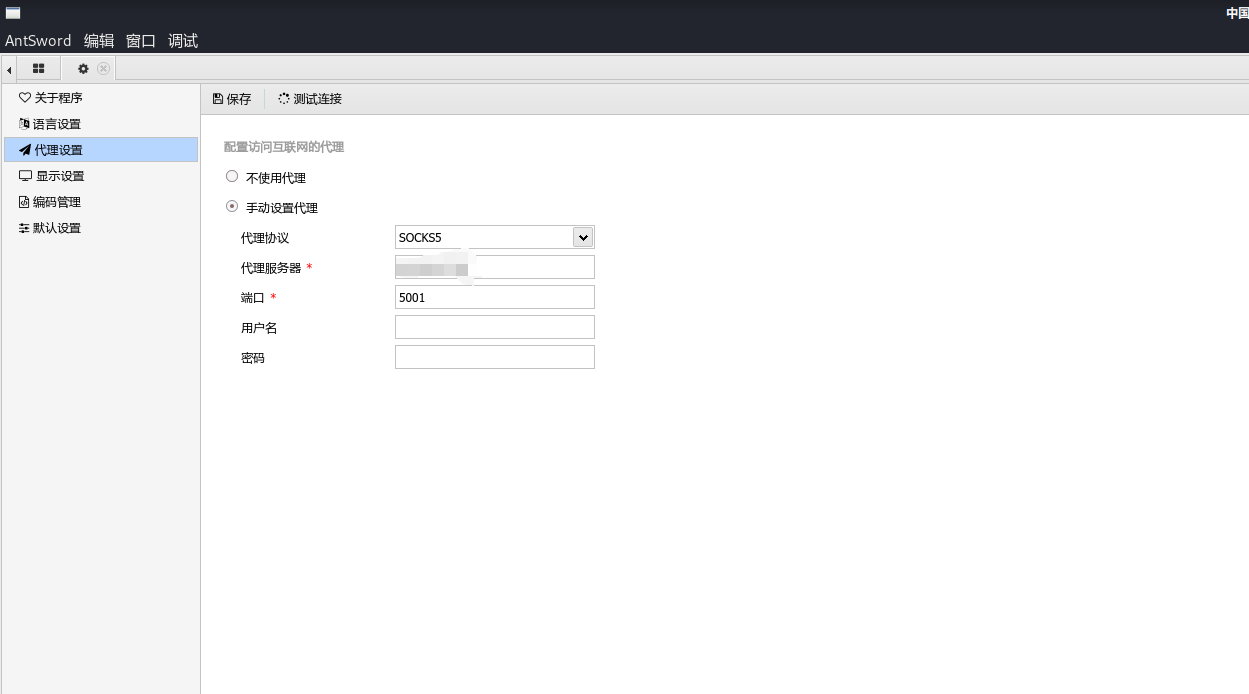Close the settings tab with X icon

(103, 68)
